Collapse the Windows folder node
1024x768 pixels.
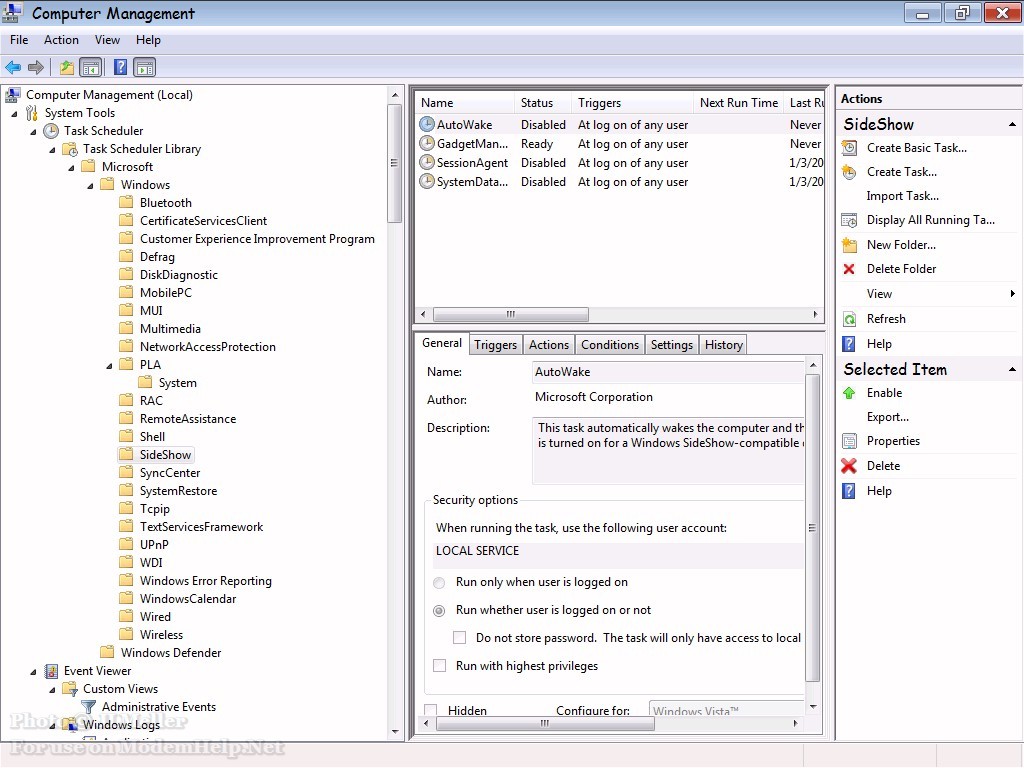tap(90, 185)
